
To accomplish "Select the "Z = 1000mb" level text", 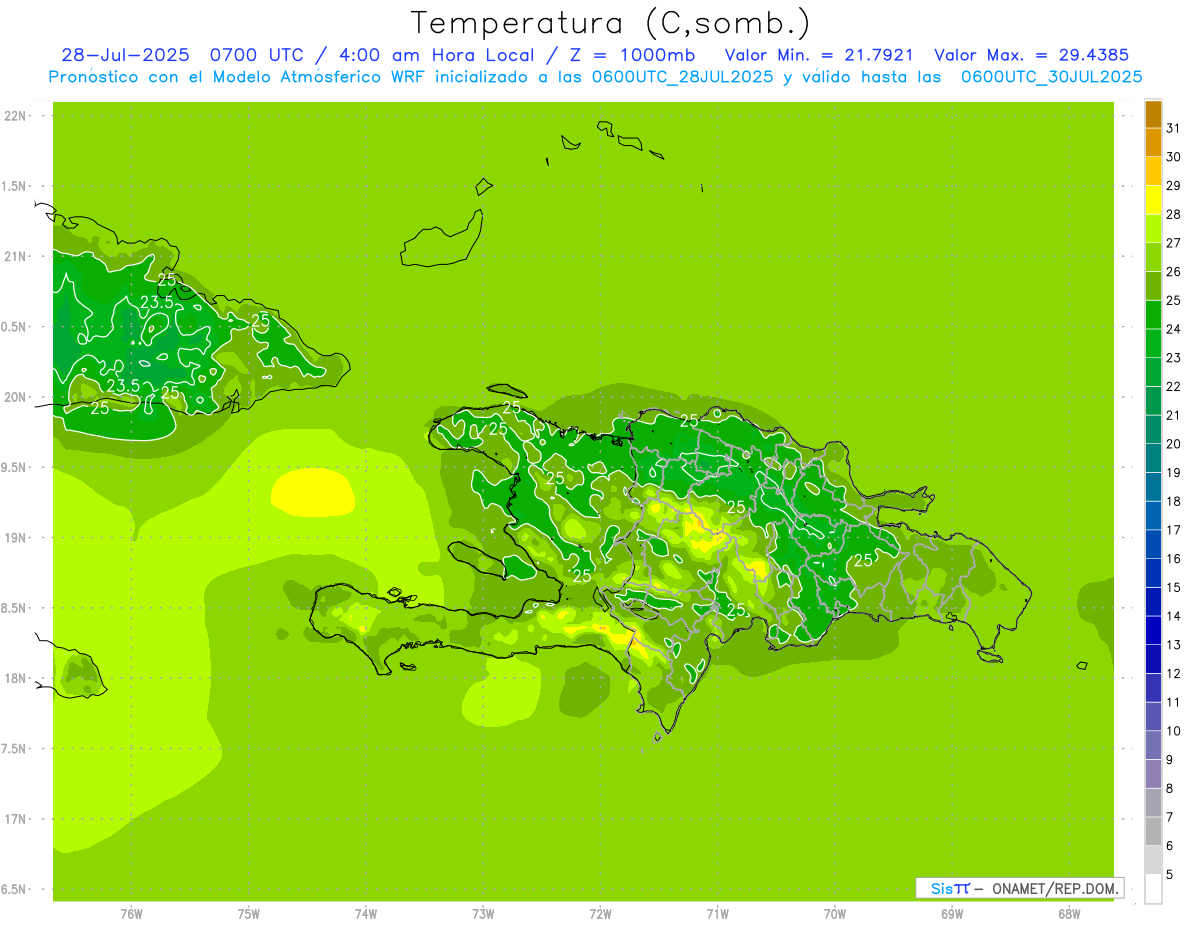I will 632,55.
